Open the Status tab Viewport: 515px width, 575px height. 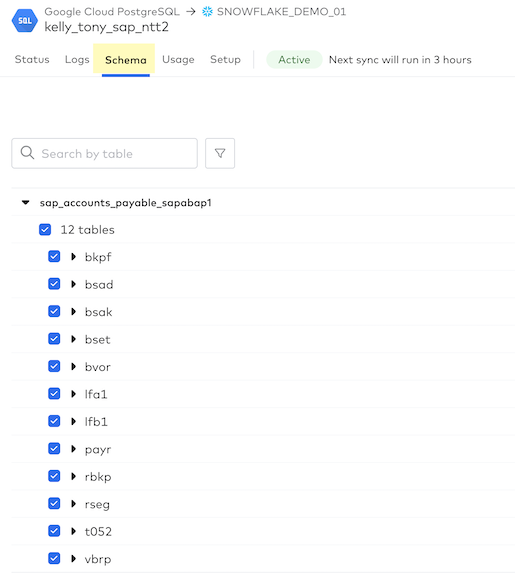[32, 59]
